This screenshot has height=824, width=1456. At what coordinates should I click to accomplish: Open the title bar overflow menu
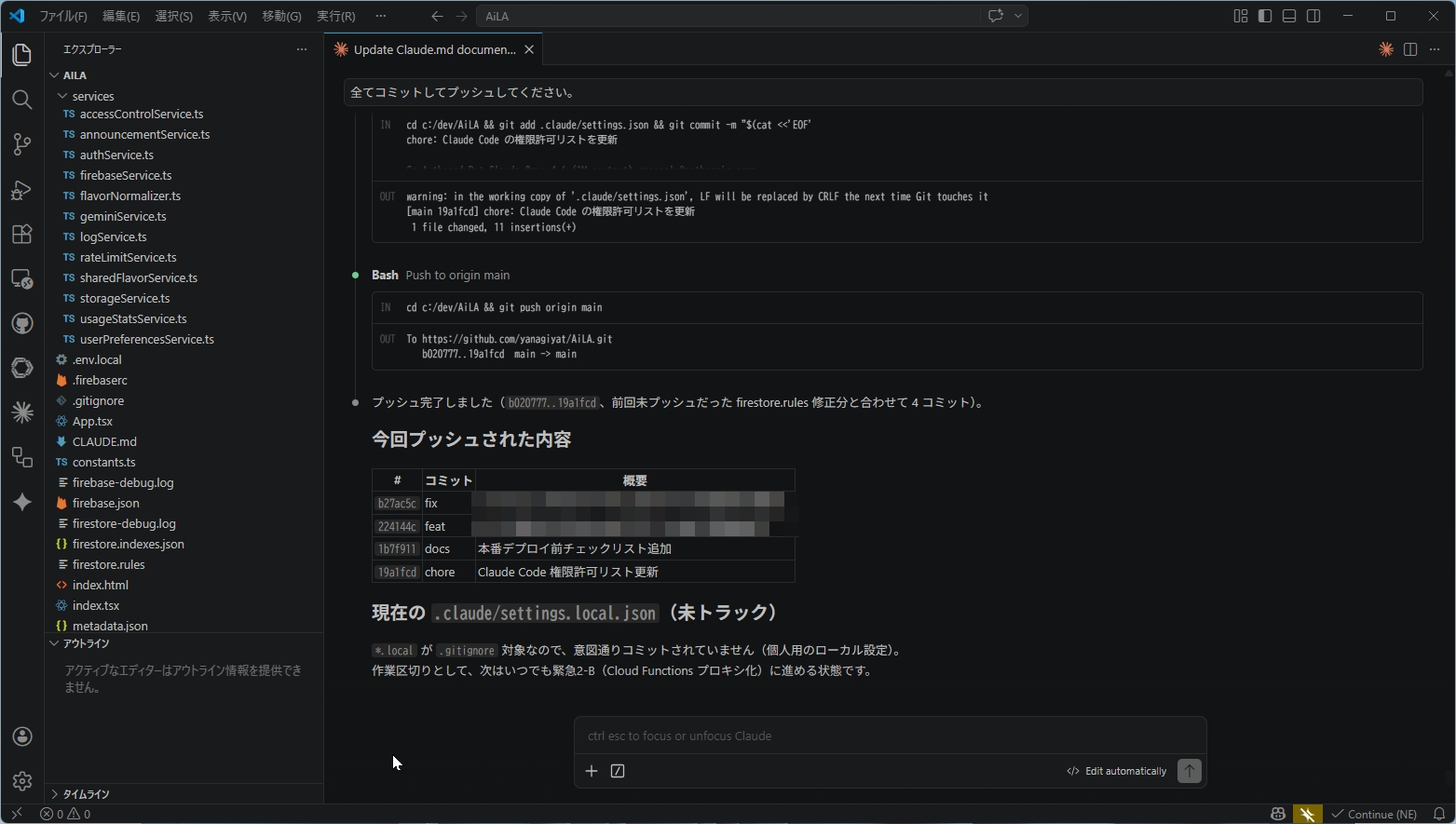[x=380, y=16]
